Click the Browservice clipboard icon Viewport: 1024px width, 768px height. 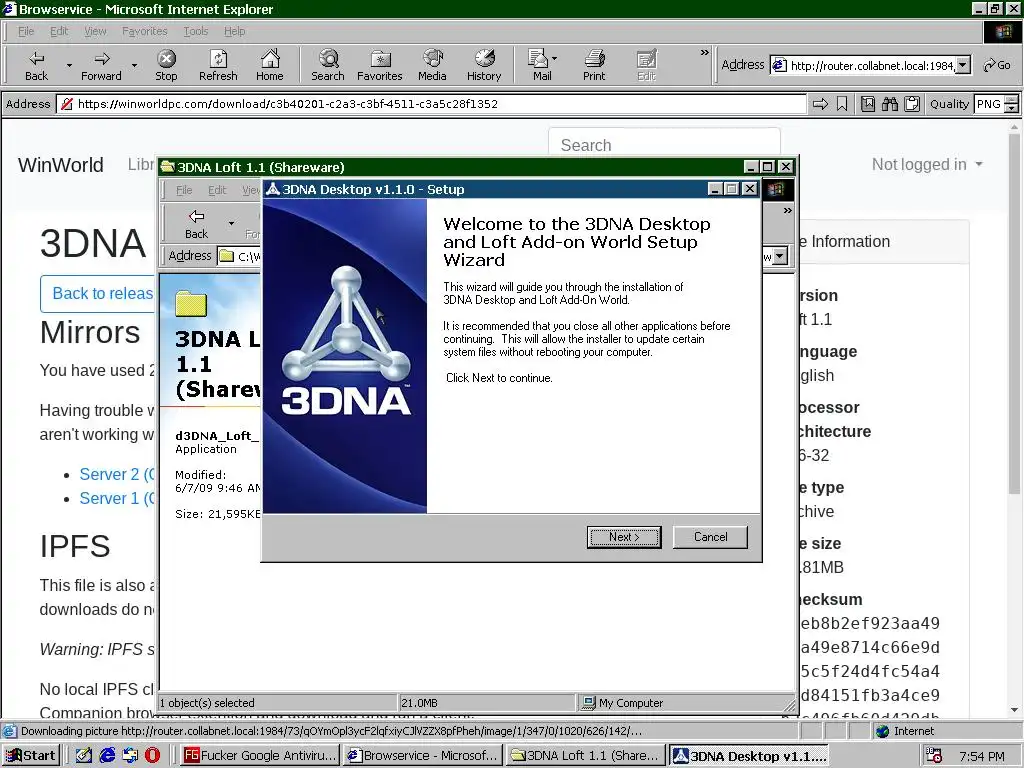912,104
